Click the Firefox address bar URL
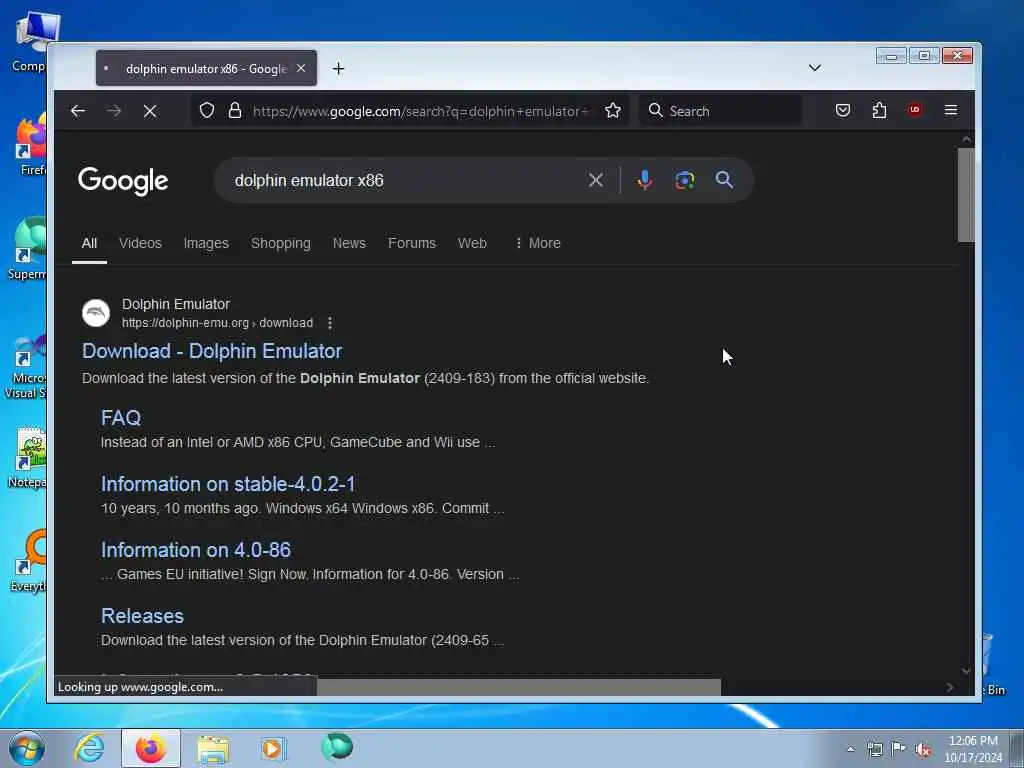The image size is (1024, 768). pyautogui.click(x=420, y=111)
